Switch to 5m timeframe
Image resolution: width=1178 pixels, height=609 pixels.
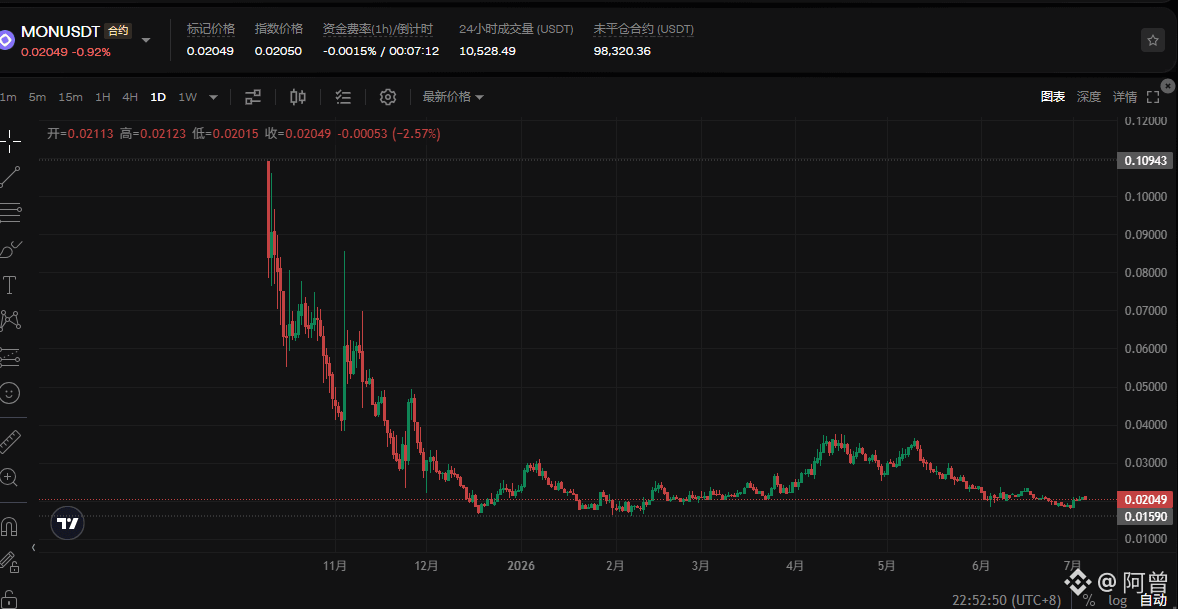click(37, 97)
